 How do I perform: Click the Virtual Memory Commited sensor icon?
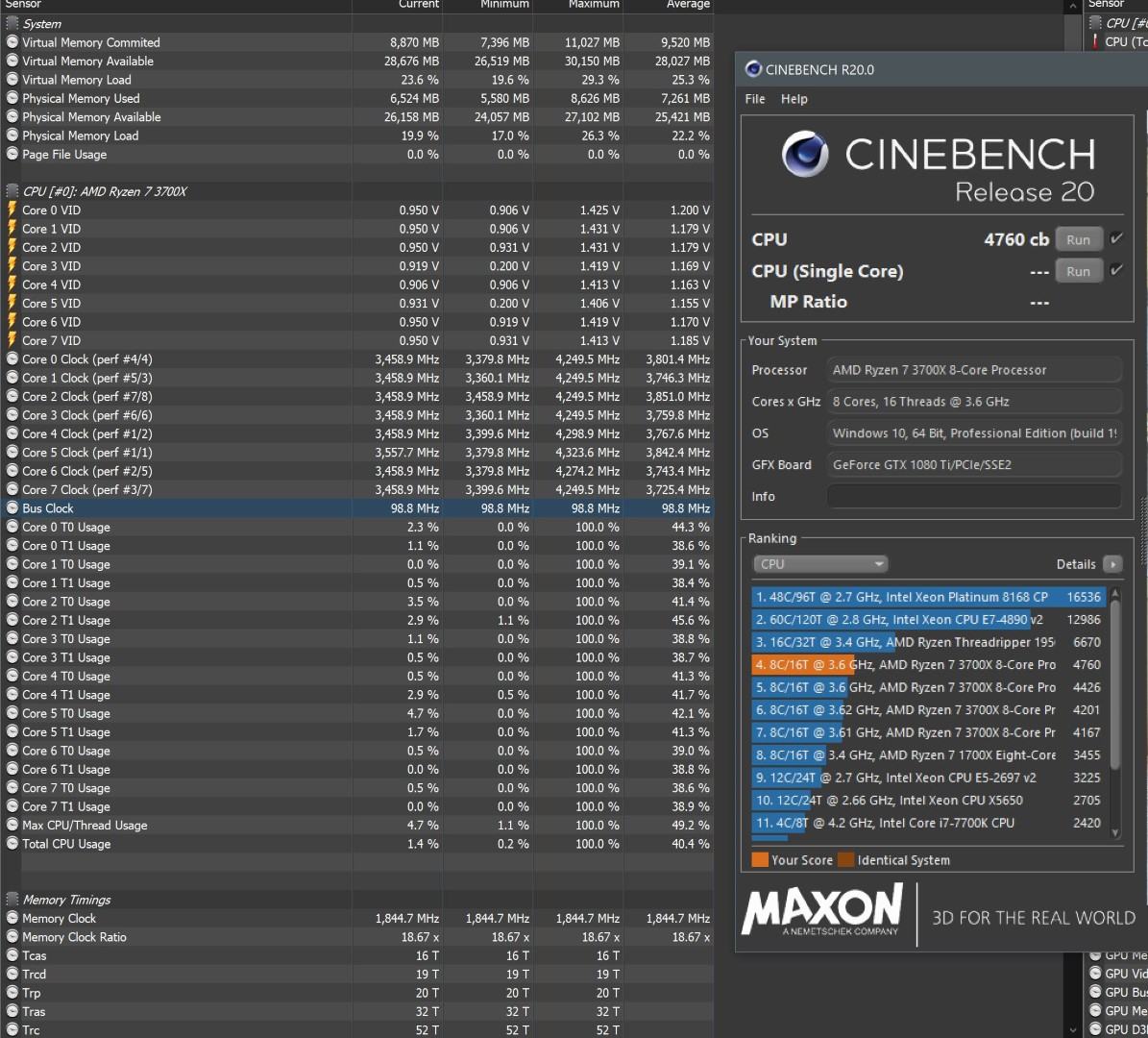tap(12, 41)
